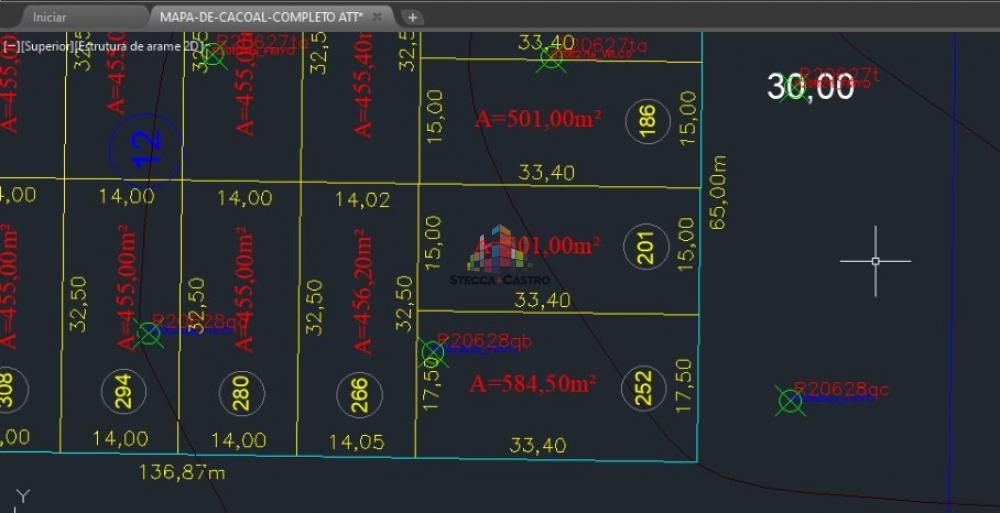This screenshot has height=513, width=1000.
Task: Select the blue circled block number 12
Action: (146, 150)
